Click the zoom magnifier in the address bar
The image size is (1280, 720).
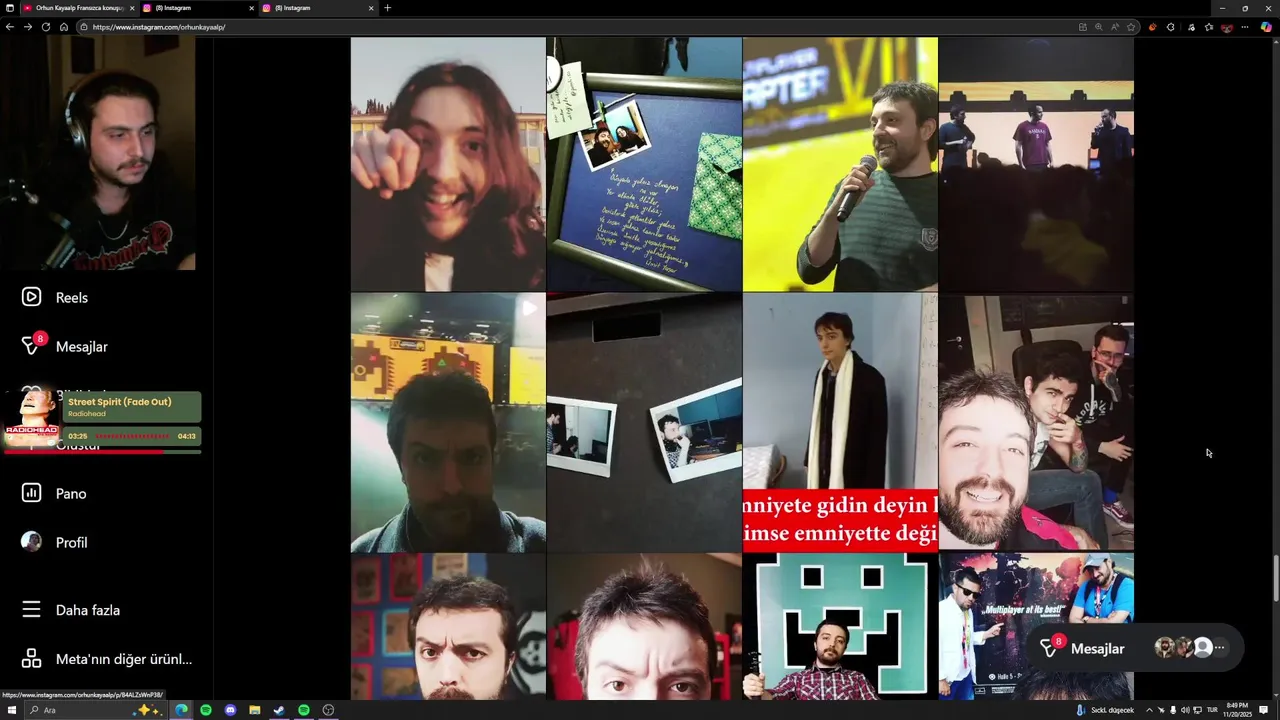coord(1099,27)
